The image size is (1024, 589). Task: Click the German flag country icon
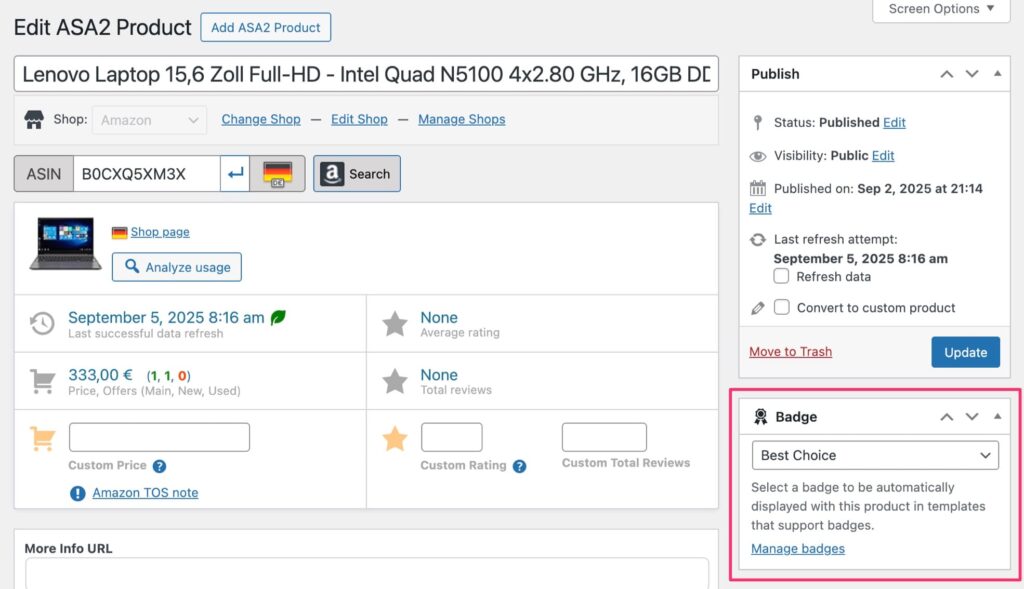pyautogui.click(x=277, y=174)
